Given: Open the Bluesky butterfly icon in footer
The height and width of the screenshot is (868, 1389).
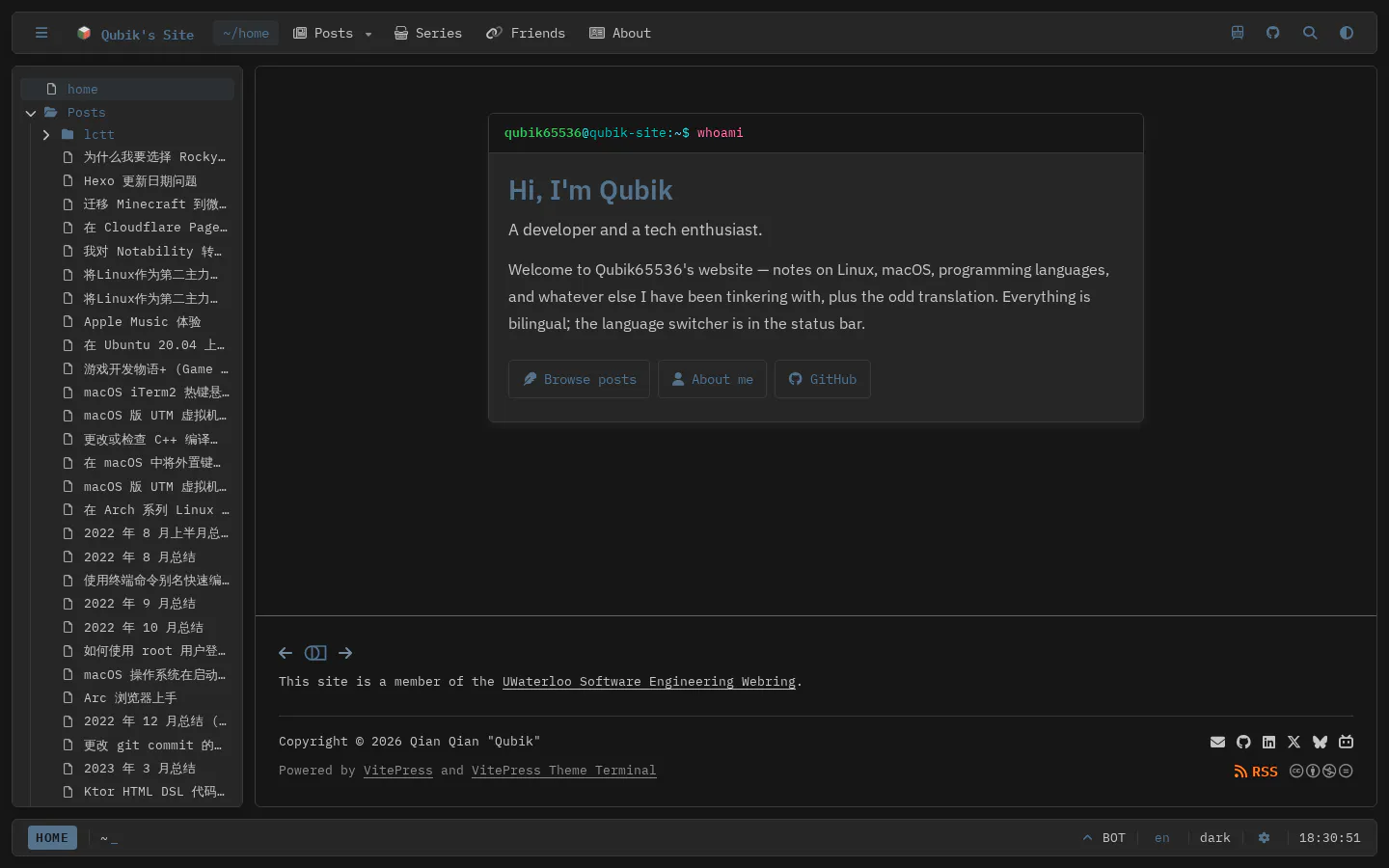Looking at the screenshot, I should (x=1320, y=742).
